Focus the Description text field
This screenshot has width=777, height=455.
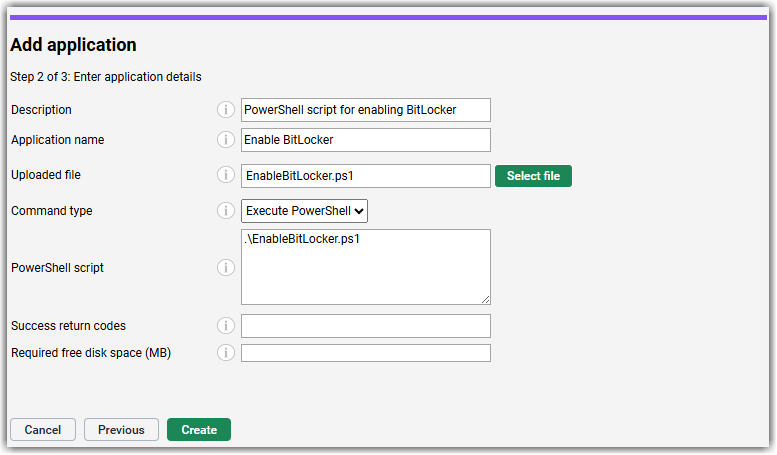(366, 110)
